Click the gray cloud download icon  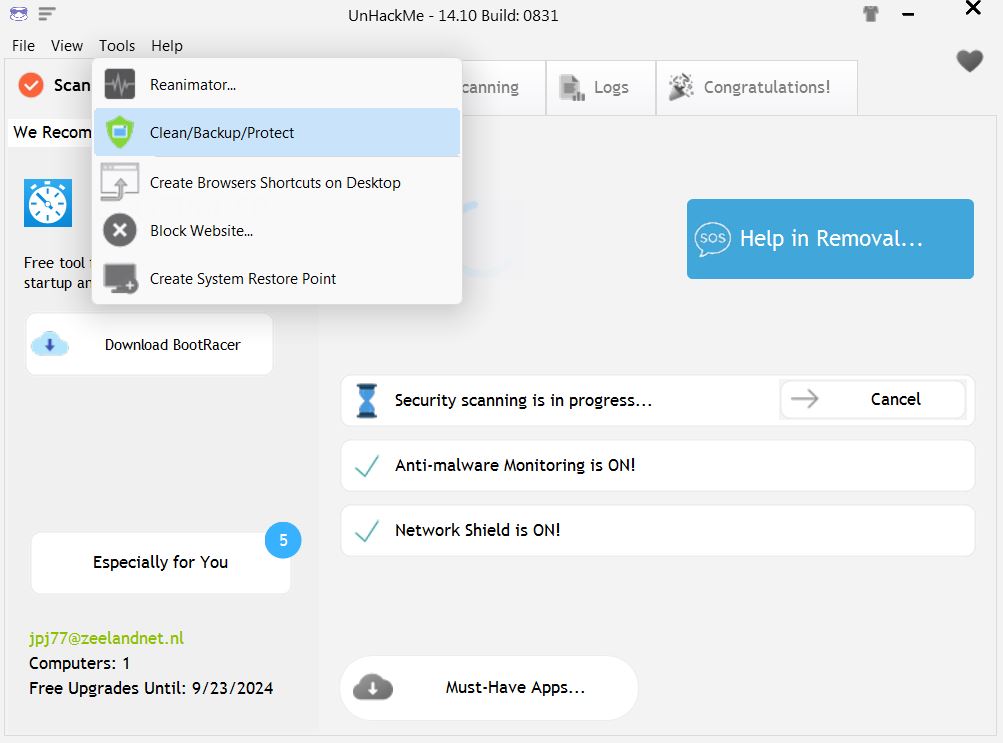pos(373,687)
